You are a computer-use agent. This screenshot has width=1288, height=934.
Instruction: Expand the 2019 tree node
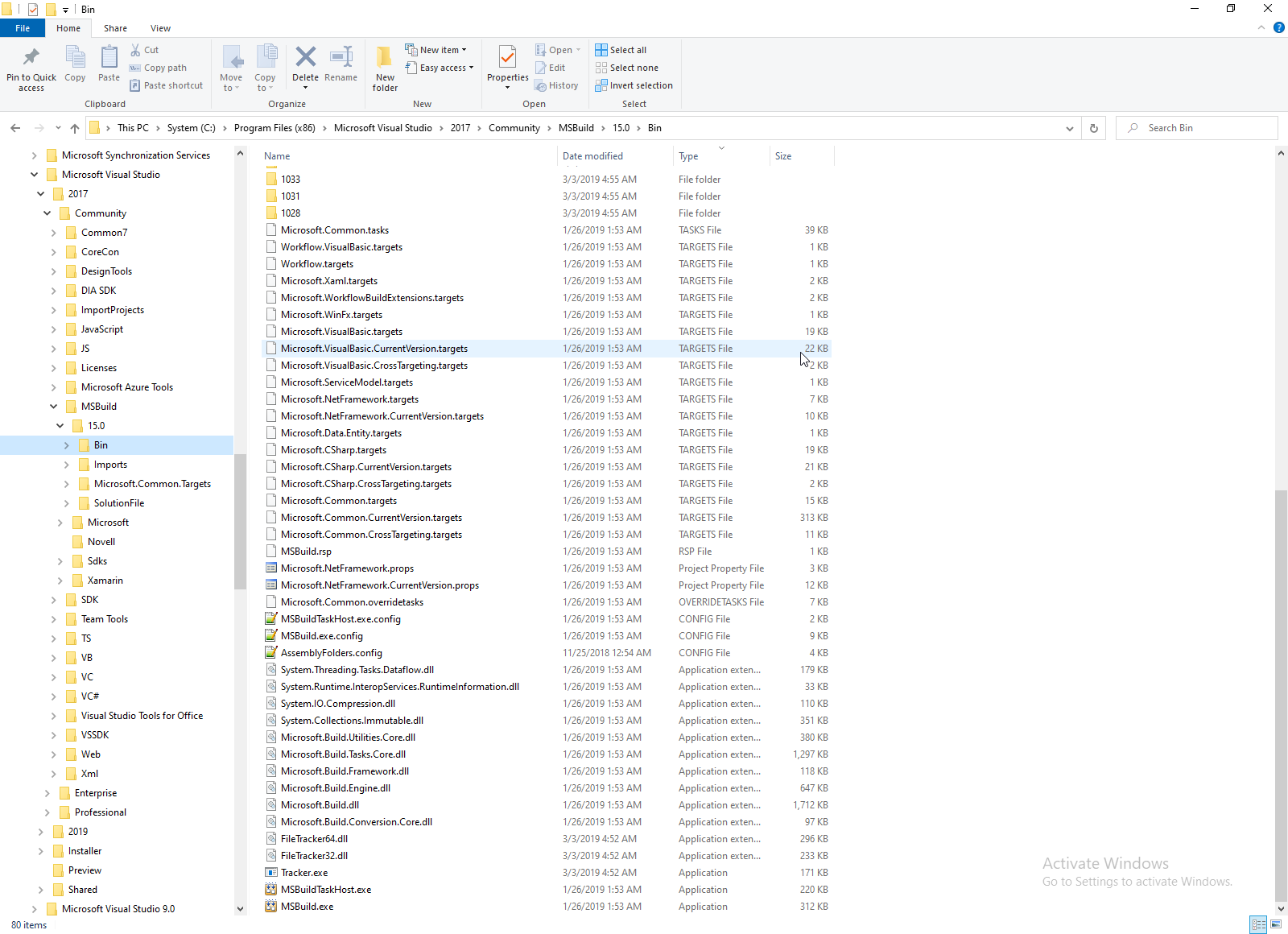[40, 832]
